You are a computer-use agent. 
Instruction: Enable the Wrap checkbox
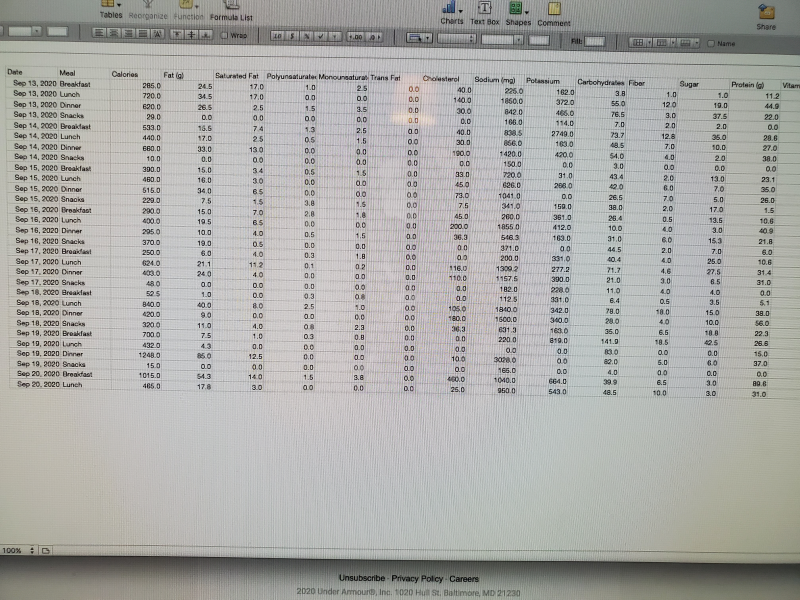(x=225, y=36)
